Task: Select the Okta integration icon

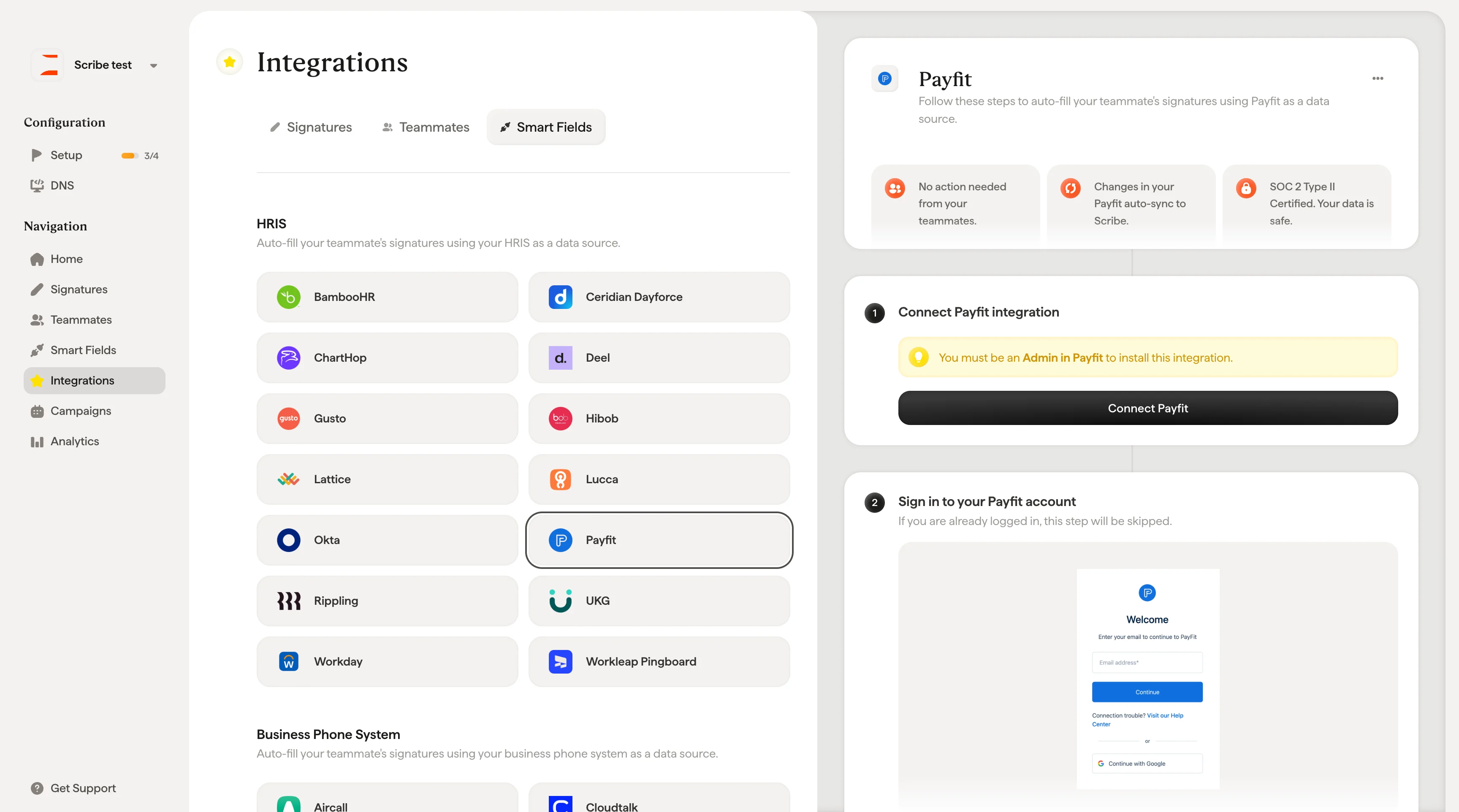Action: pyautogui.click(x=288, y=540)
